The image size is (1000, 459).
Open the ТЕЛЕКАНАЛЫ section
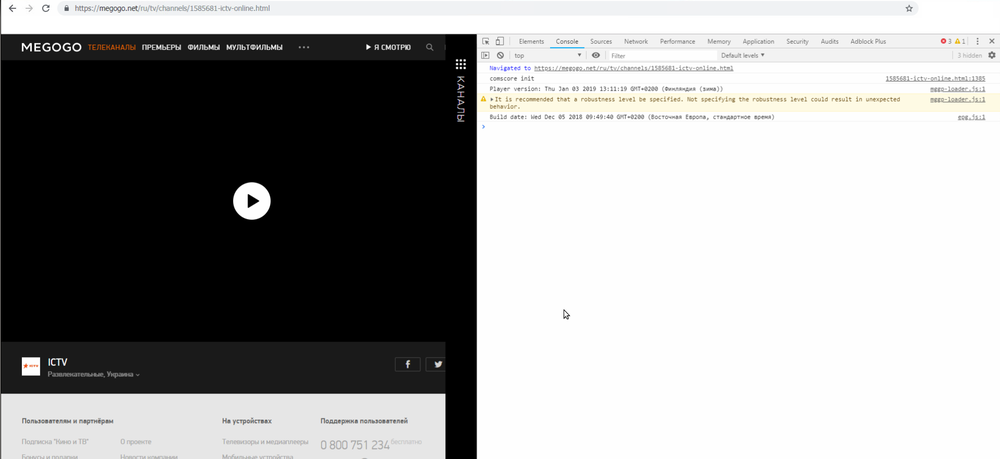(112, 47)
